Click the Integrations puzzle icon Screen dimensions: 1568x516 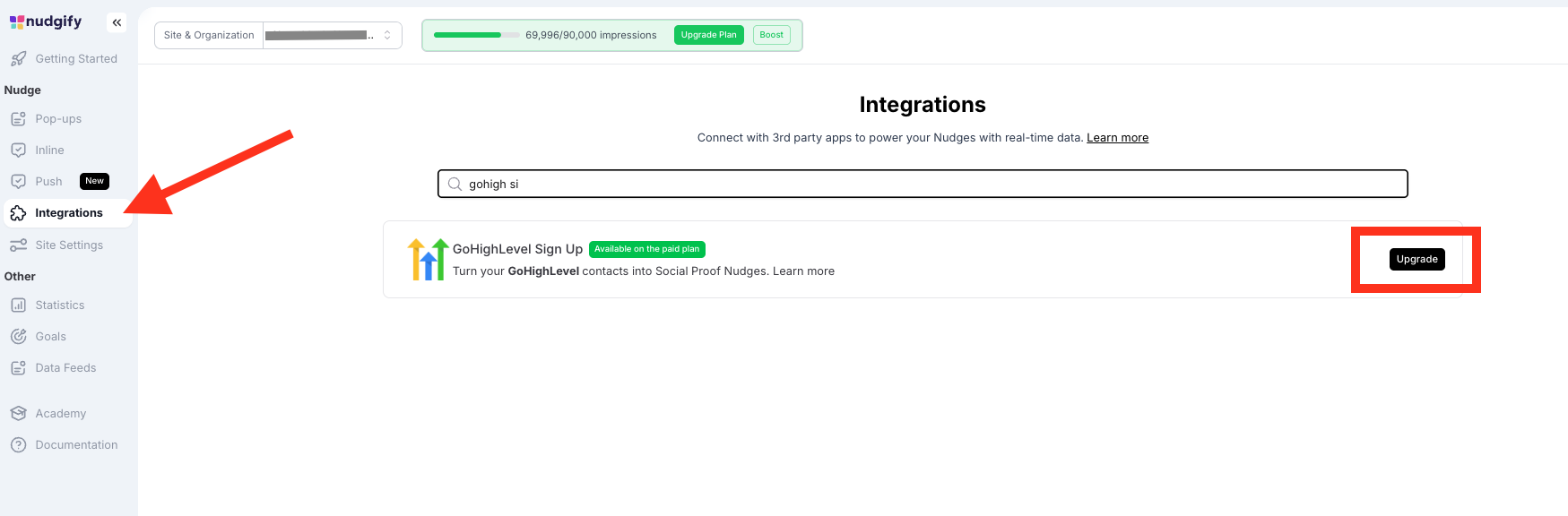[x=18, y=213]
